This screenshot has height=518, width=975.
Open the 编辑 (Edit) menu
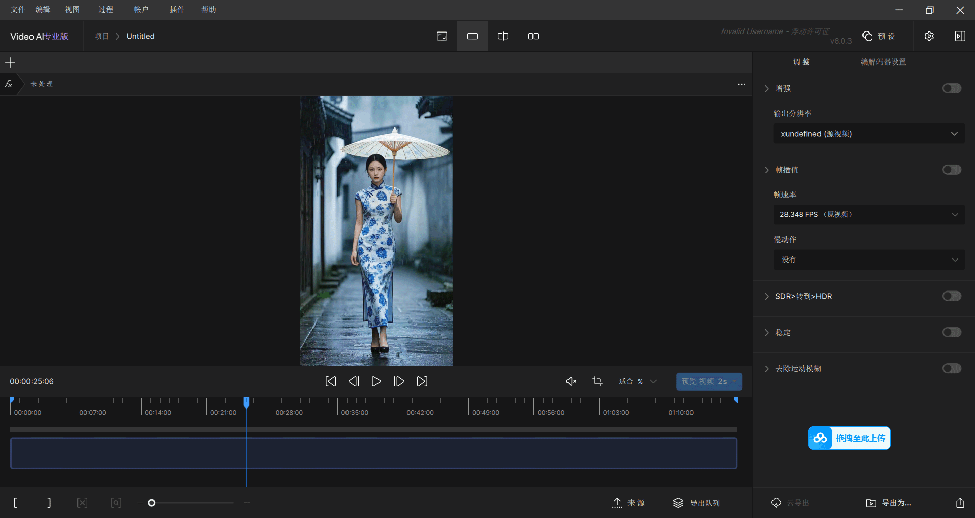(43, 9)
